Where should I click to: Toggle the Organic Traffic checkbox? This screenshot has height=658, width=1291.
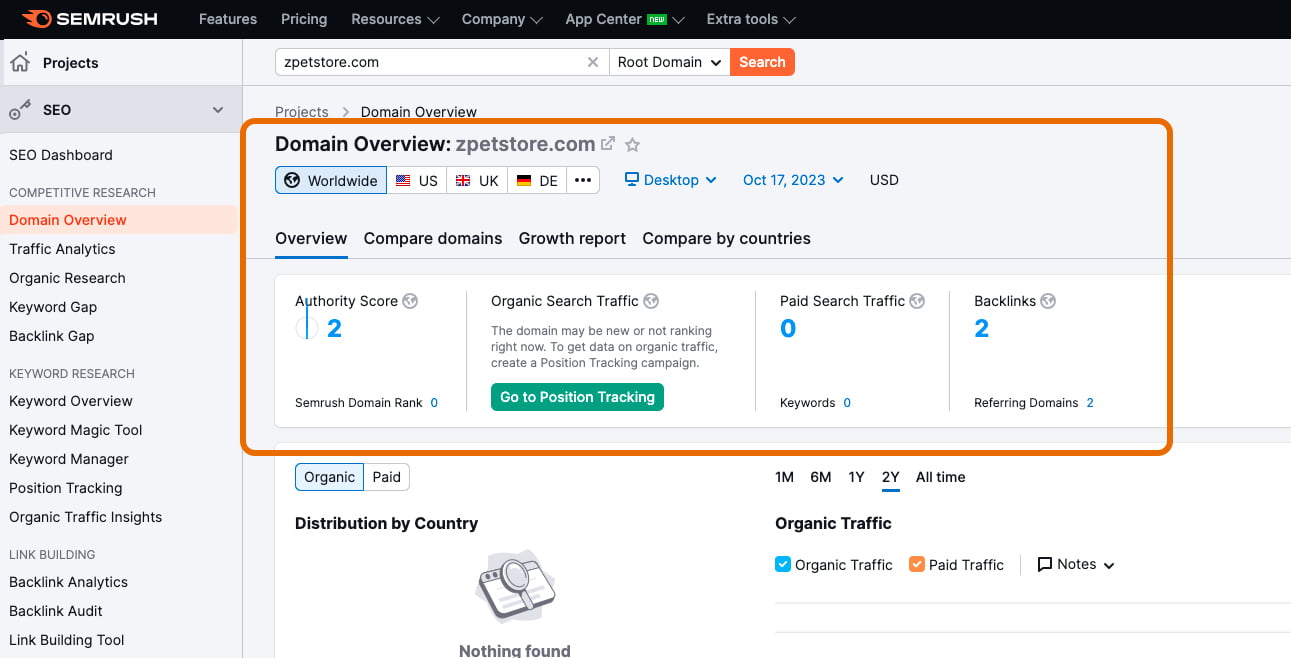coord(783,564)
